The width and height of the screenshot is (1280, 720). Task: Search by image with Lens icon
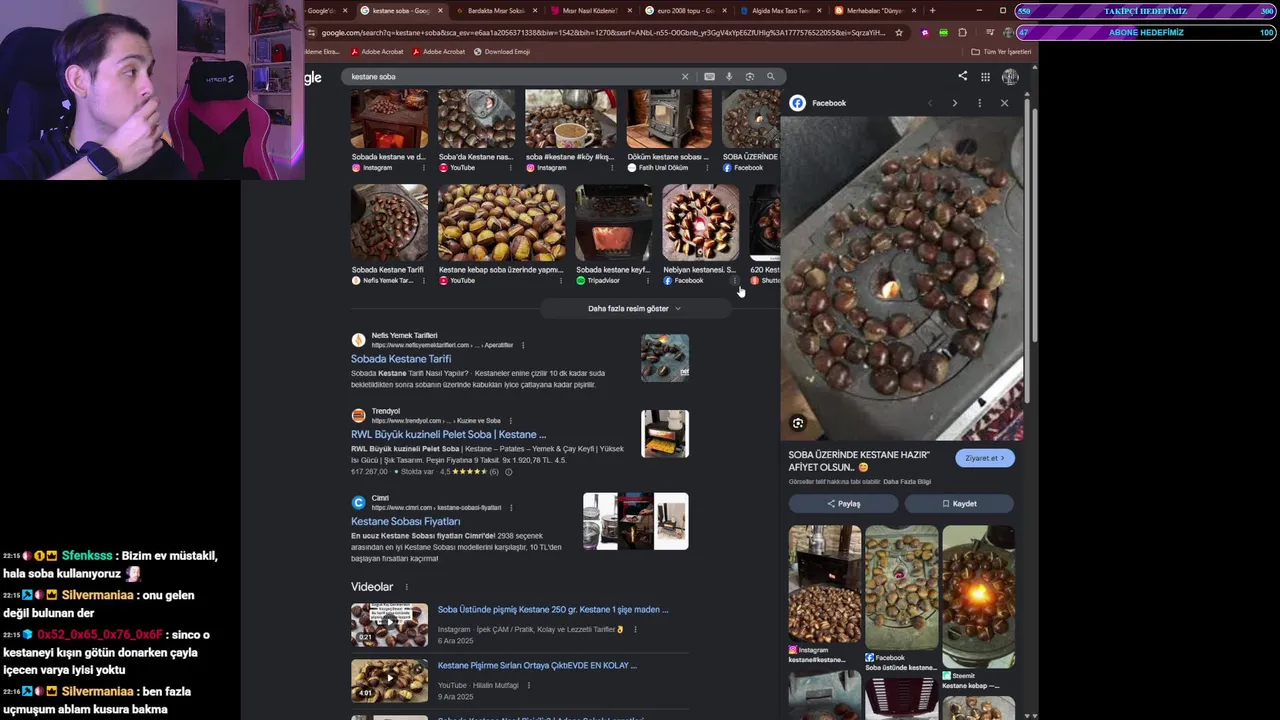[x=750, y=76]
